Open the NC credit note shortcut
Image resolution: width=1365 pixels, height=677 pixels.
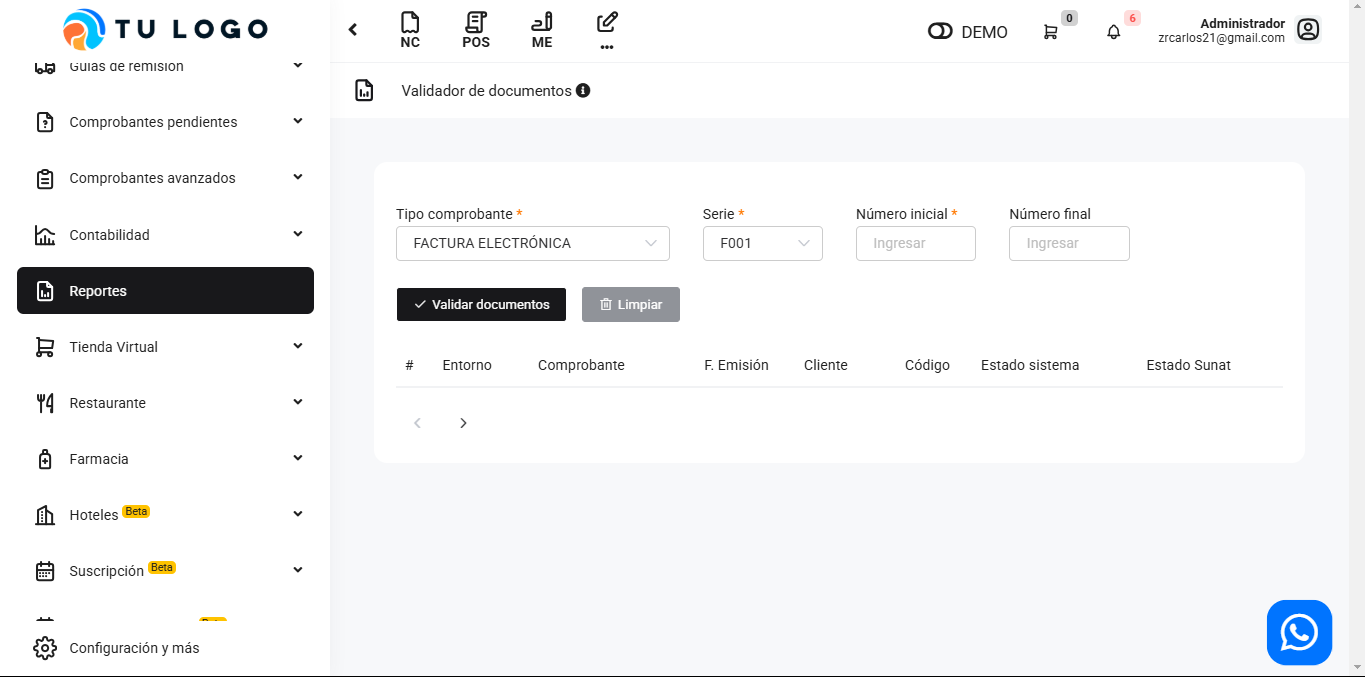(409, 30)
